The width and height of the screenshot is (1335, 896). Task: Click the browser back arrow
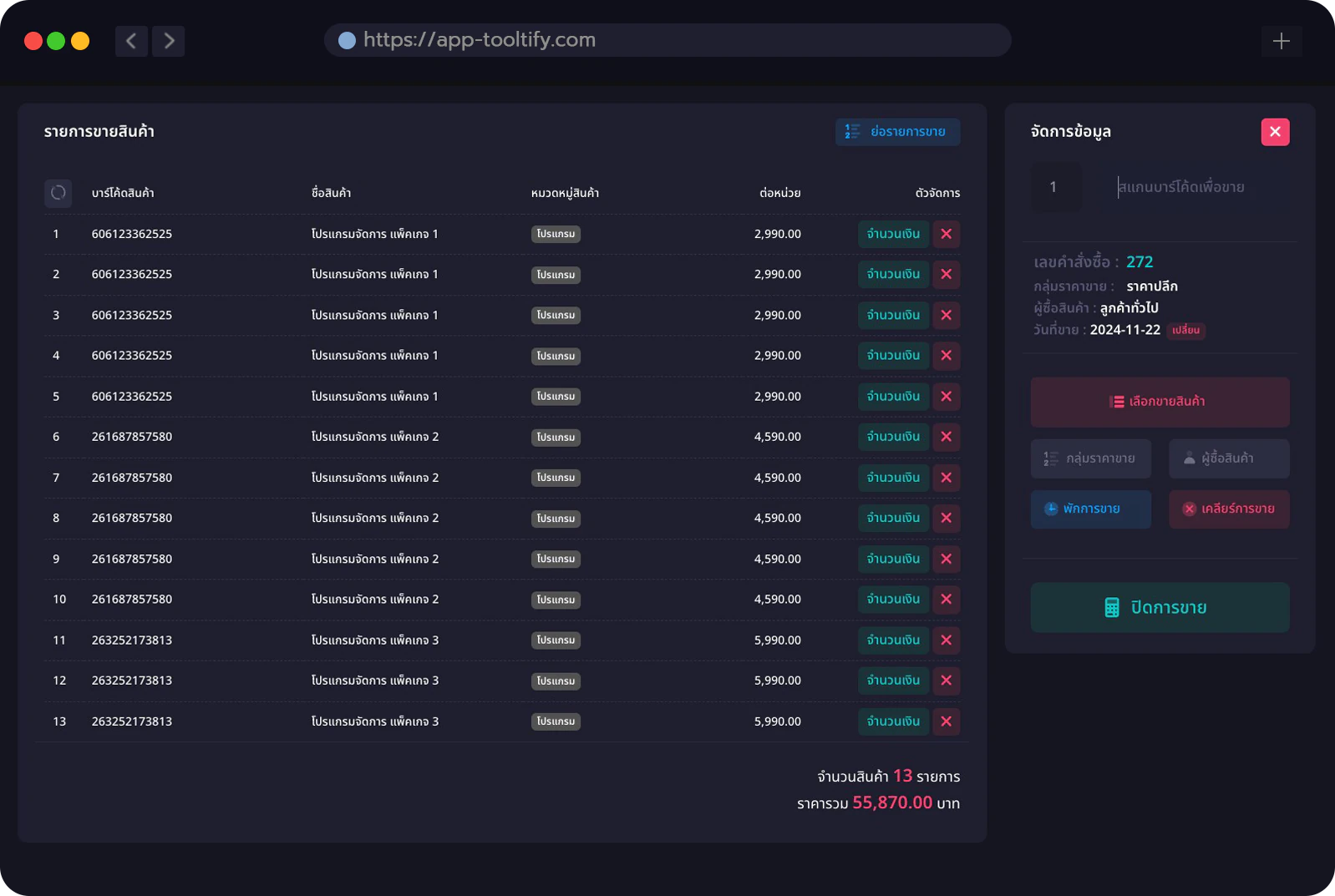click(x=131, y=41)
